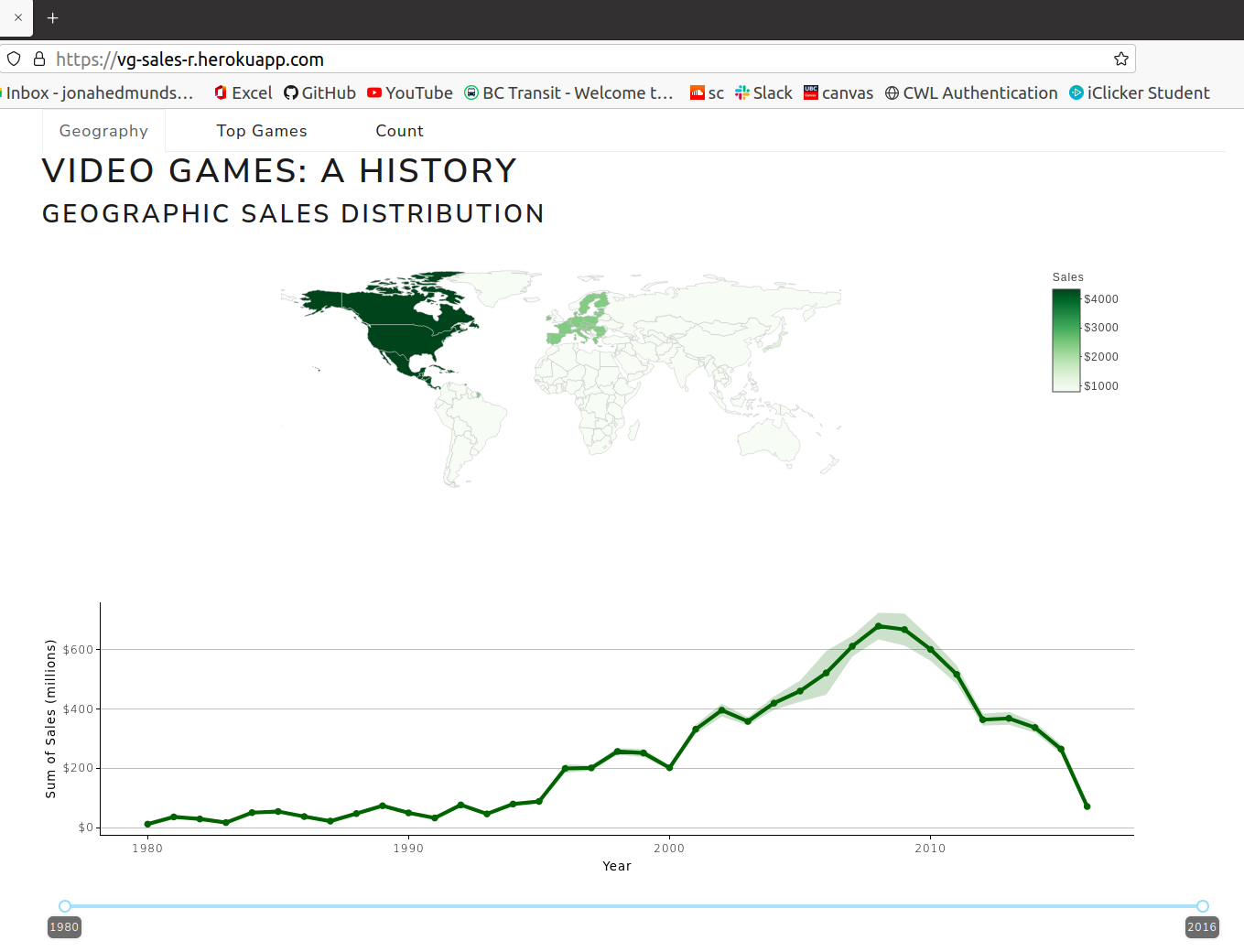
Task: Click the "GEOGRAPHIC SALES DISTRIBUTION" subheading
Action: pyautogui.click(x=294, y=213)
